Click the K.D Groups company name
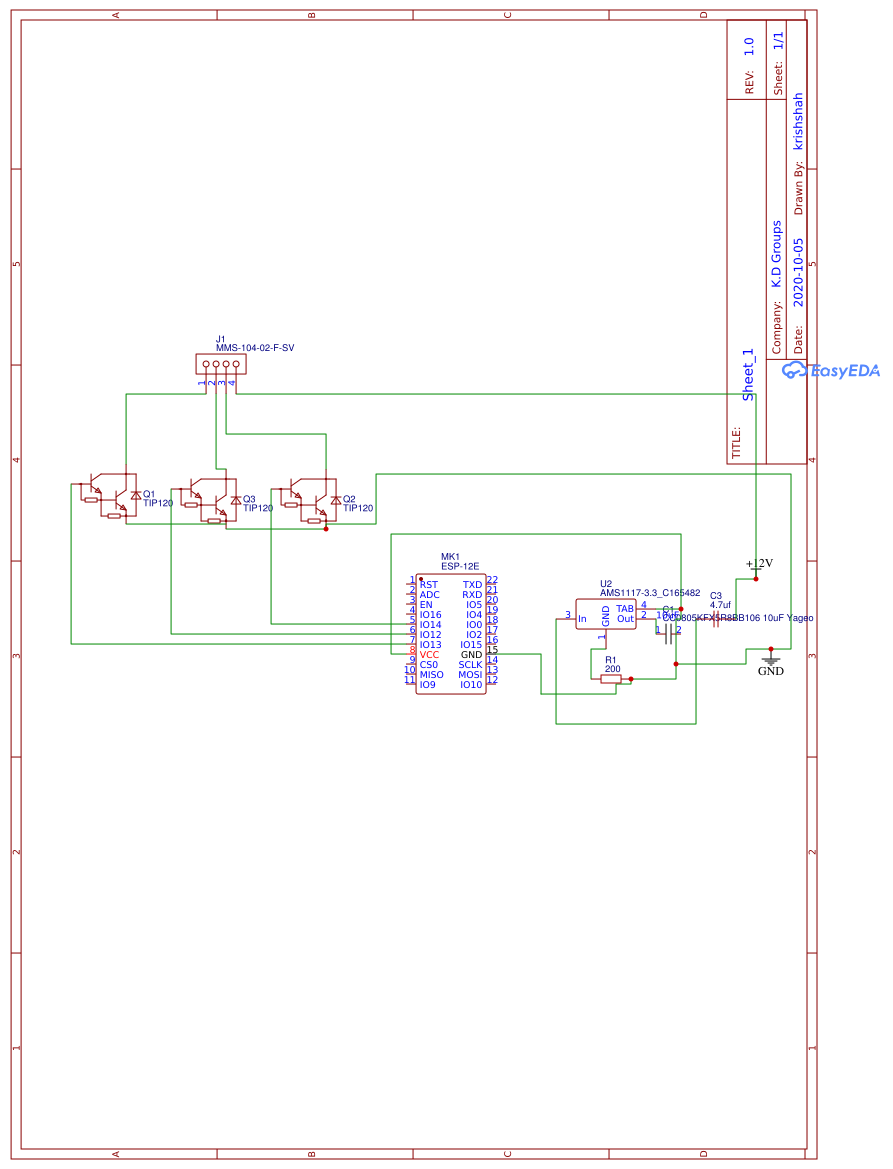 pos(777,254)
